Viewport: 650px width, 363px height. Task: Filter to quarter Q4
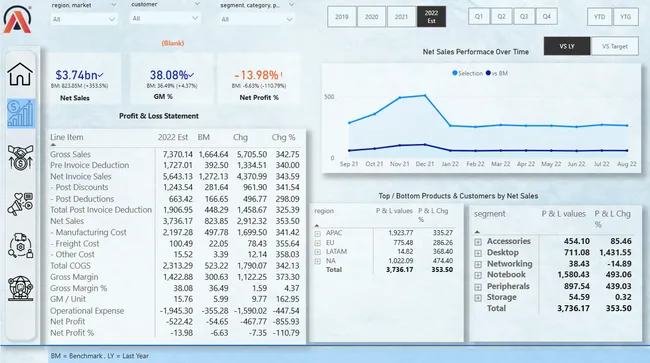pos(547,17)
